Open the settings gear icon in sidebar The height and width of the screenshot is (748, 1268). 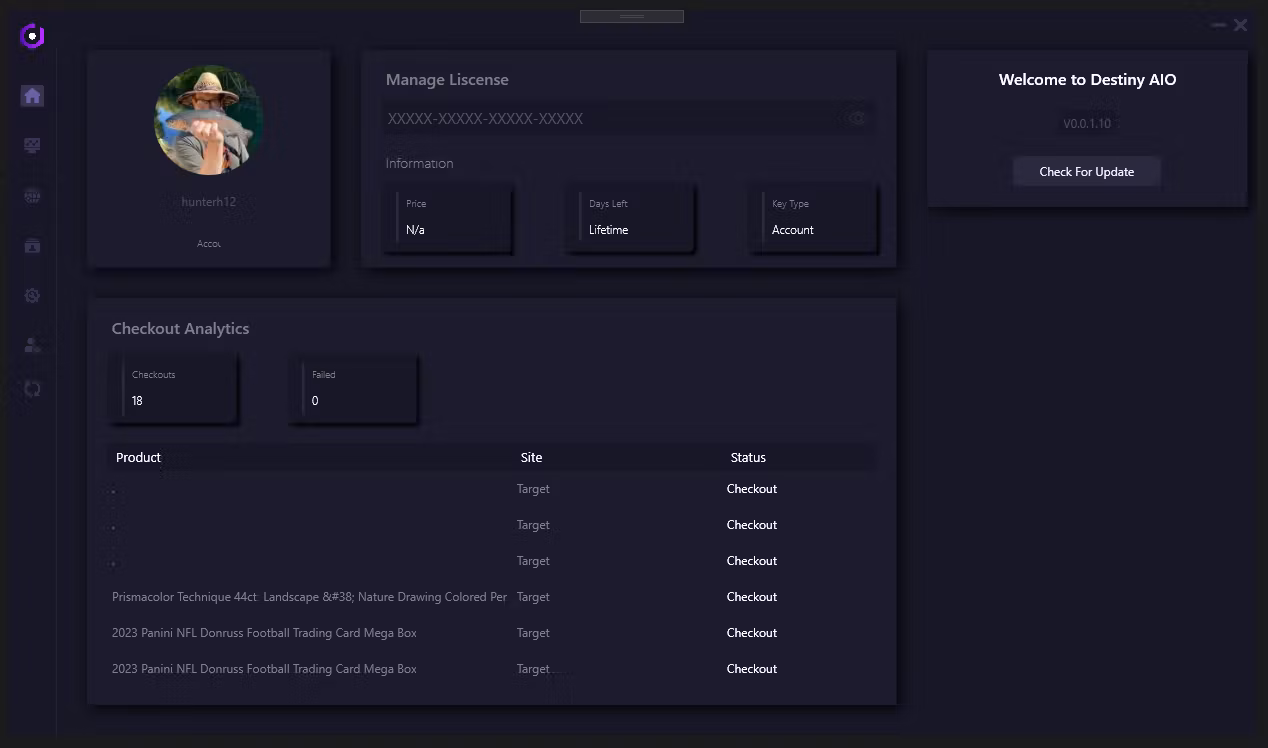(x=32, y=295)
